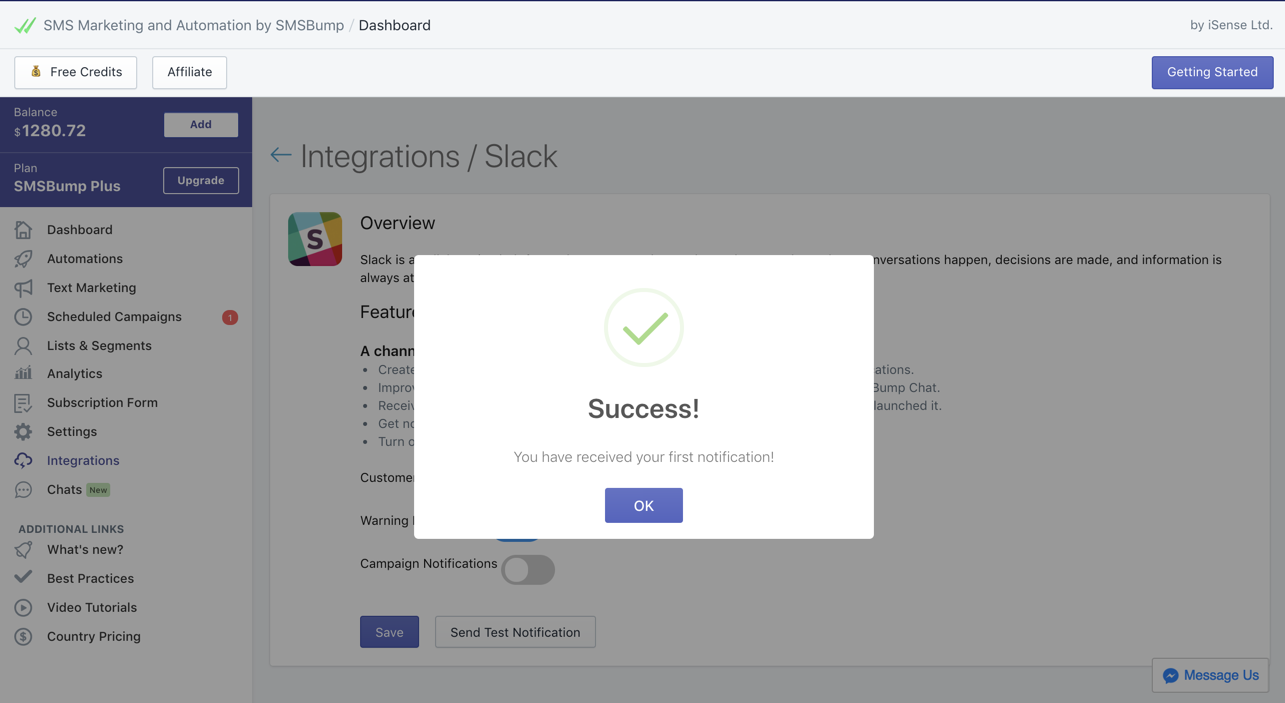This screenshot has width=1285, height=703.
Task: Click the Subscription Form icon
Action: click(23, 403)
